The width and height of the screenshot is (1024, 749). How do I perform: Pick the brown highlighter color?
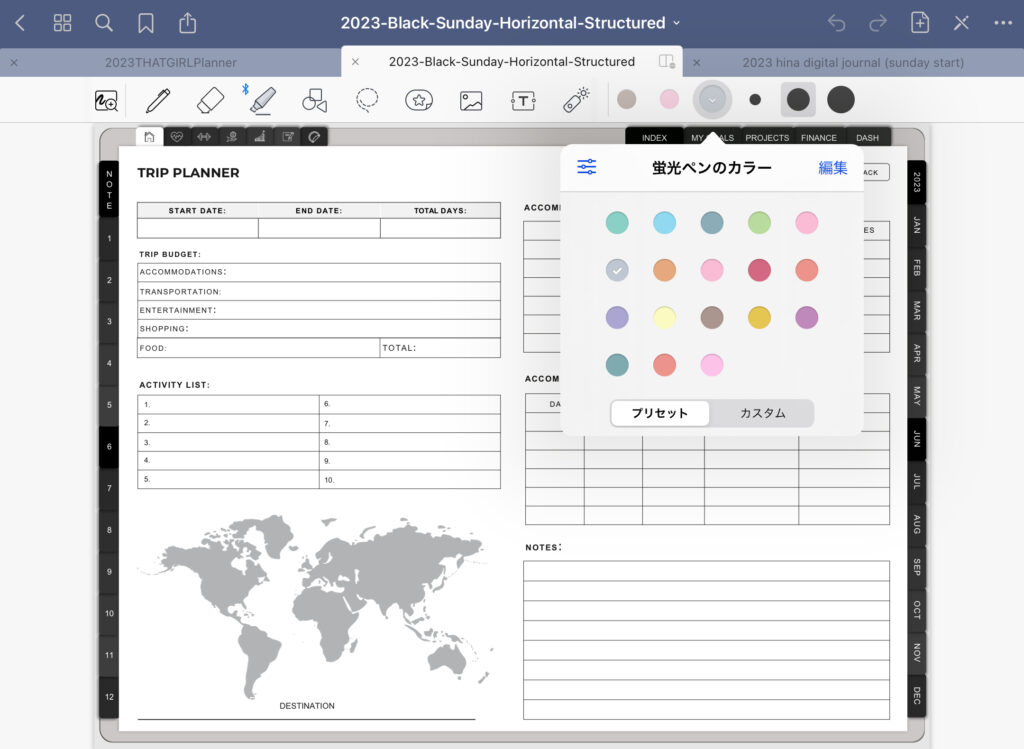click(x=712, y=317)
